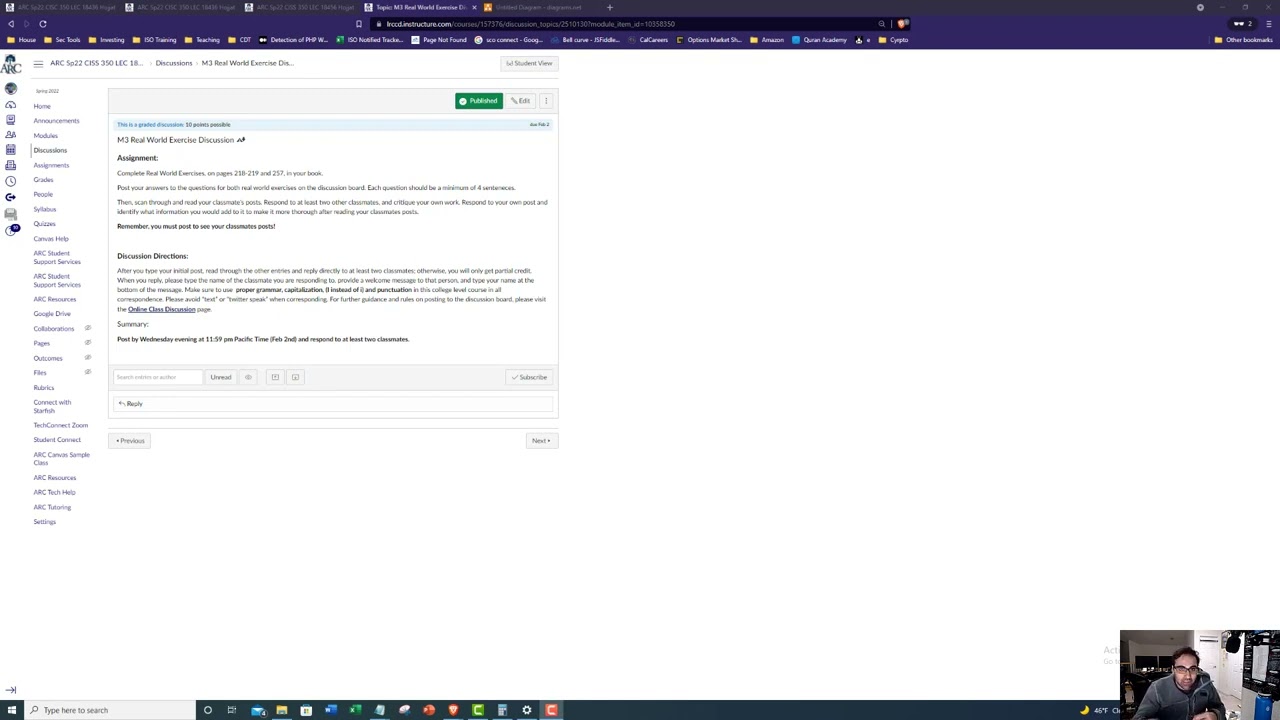Click into Search entries or author field

point(157,377)
